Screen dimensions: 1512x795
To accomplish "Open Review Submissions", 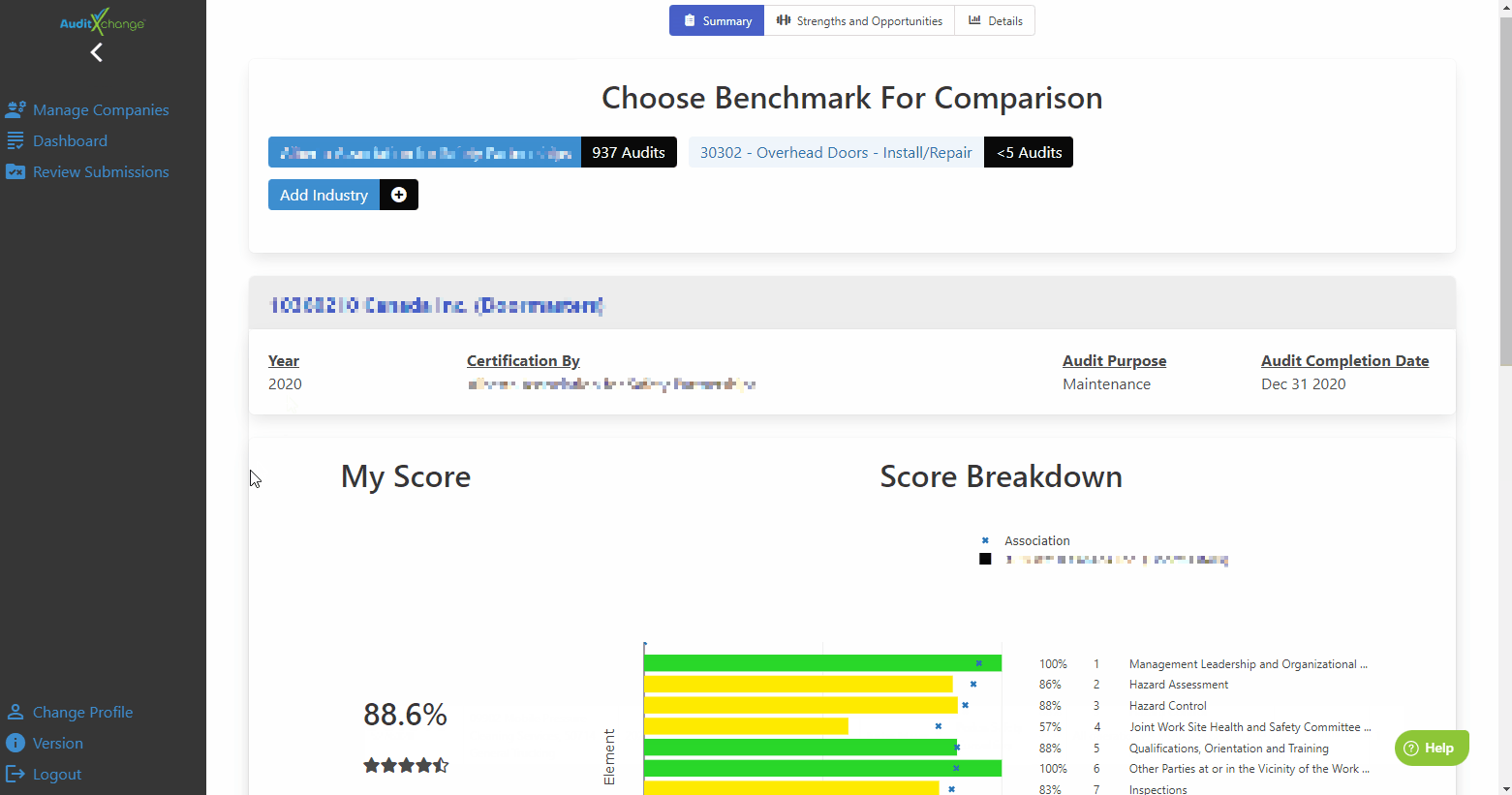I will [101, 171].
